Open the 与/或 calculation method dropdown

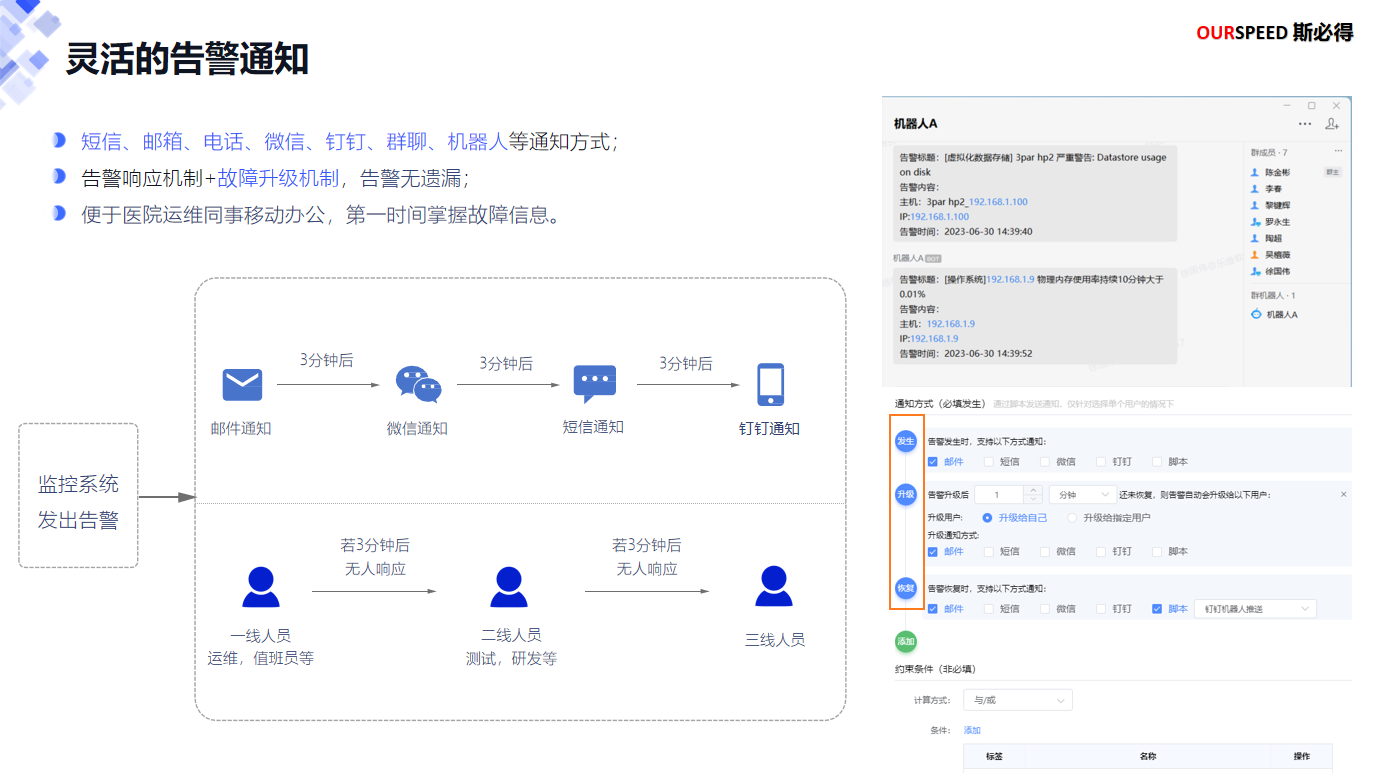tap(1017, 700)
